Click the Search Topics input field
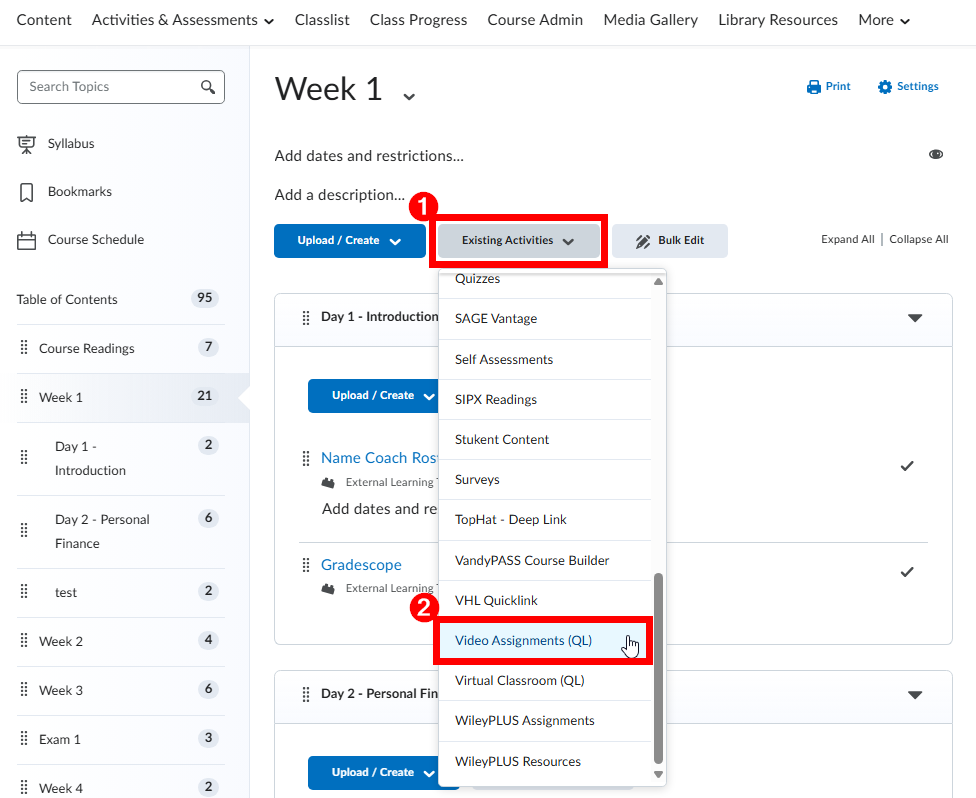The height and width of the screenshot is (798, 976). tap(110, 87)
